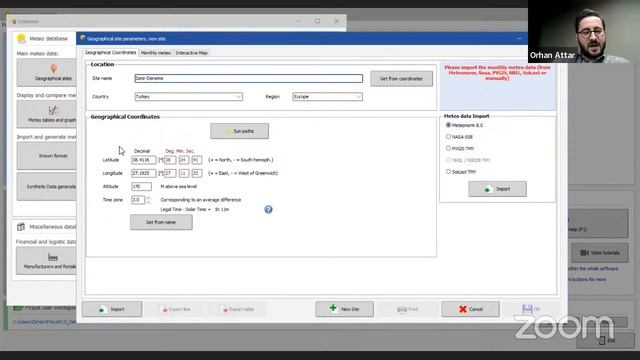Click Import in the Meteo data Import panel
Viewport: 640px width, 360px height.
pyautogui.click(x=497, y=189)
